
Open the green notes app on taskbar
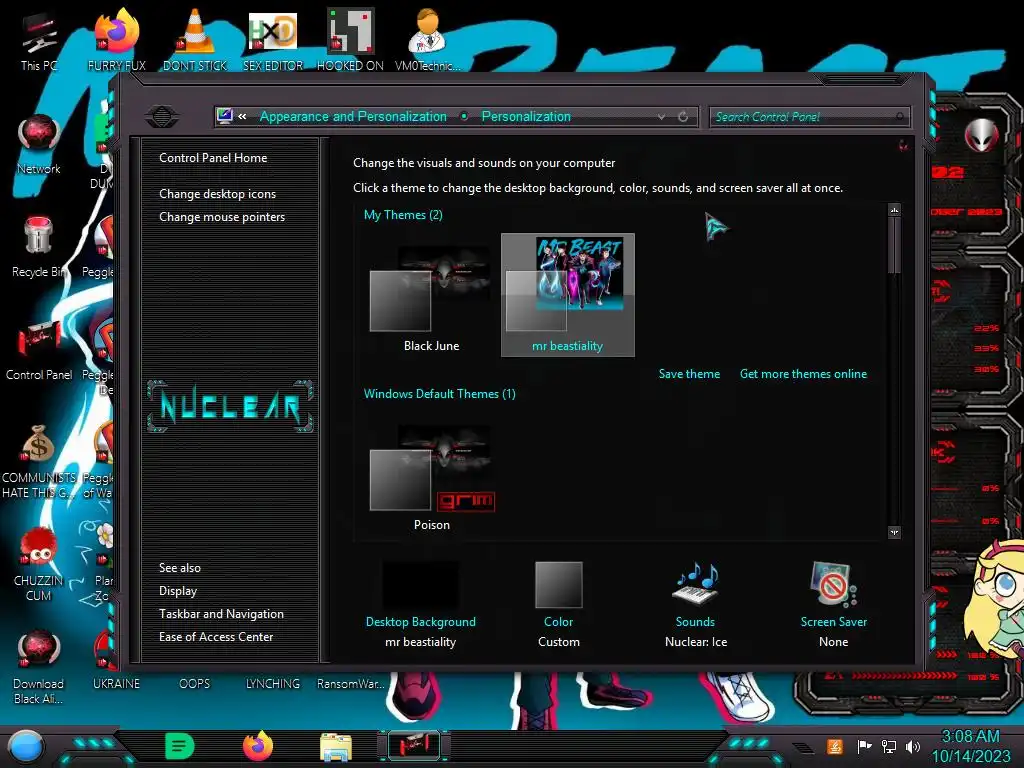click(180, 746)
